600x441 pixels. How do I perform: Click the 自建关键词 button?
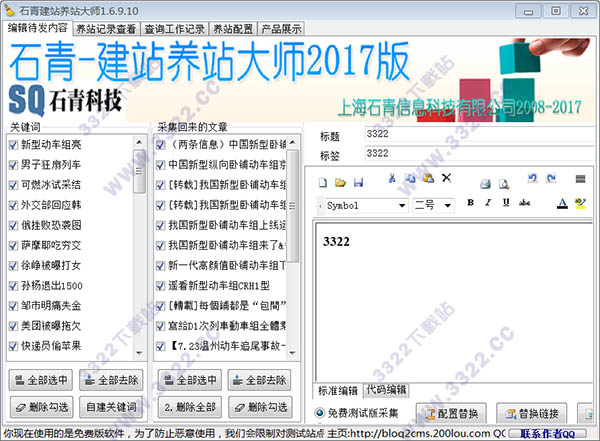(111, 407)
